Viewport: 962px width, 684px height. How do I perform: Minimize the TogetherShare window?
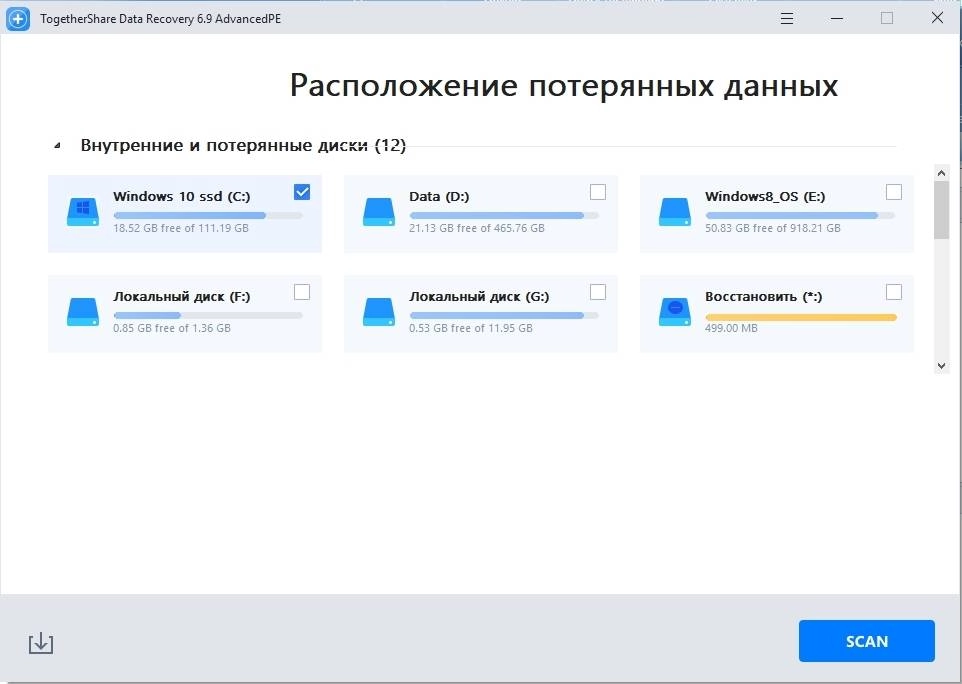click(837, 18)
